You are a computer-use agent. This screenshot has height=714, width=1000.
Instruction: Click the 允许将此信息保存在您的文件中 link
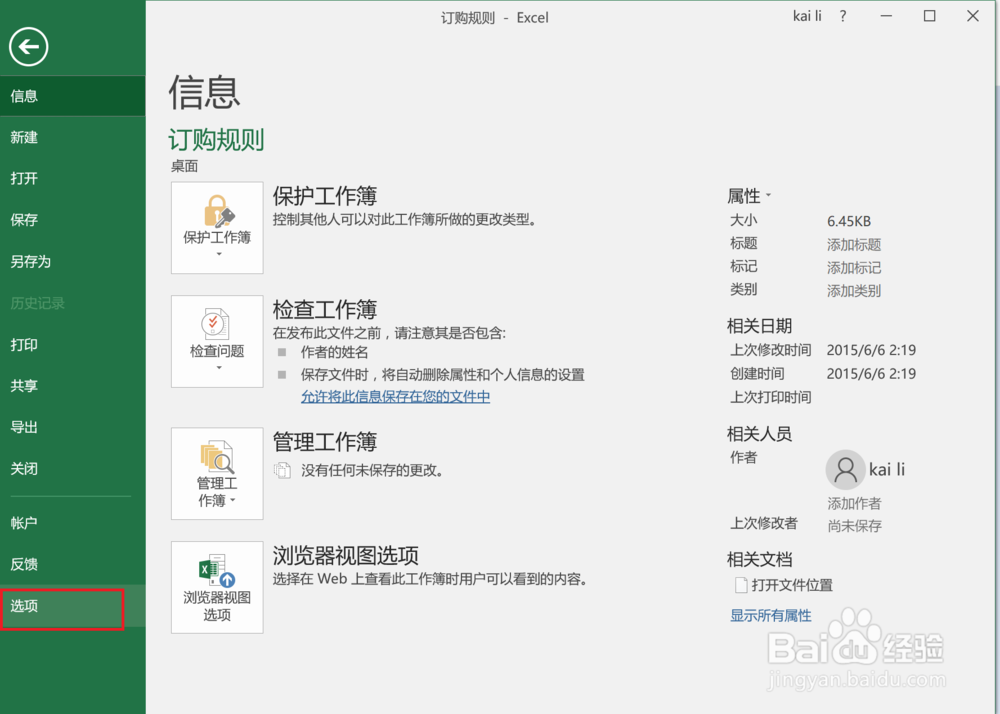point(395,397)
